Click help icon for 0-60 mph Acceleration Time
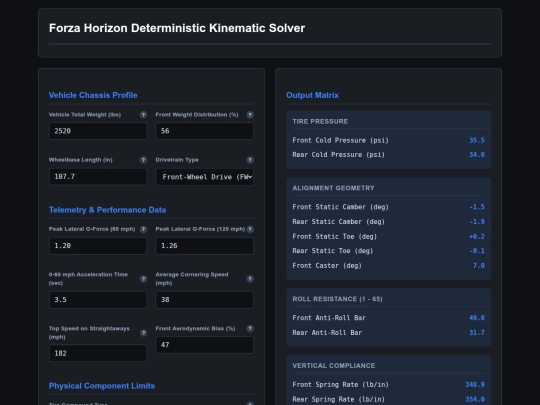The width and height of the screenshot is (540, 405). 143,279
